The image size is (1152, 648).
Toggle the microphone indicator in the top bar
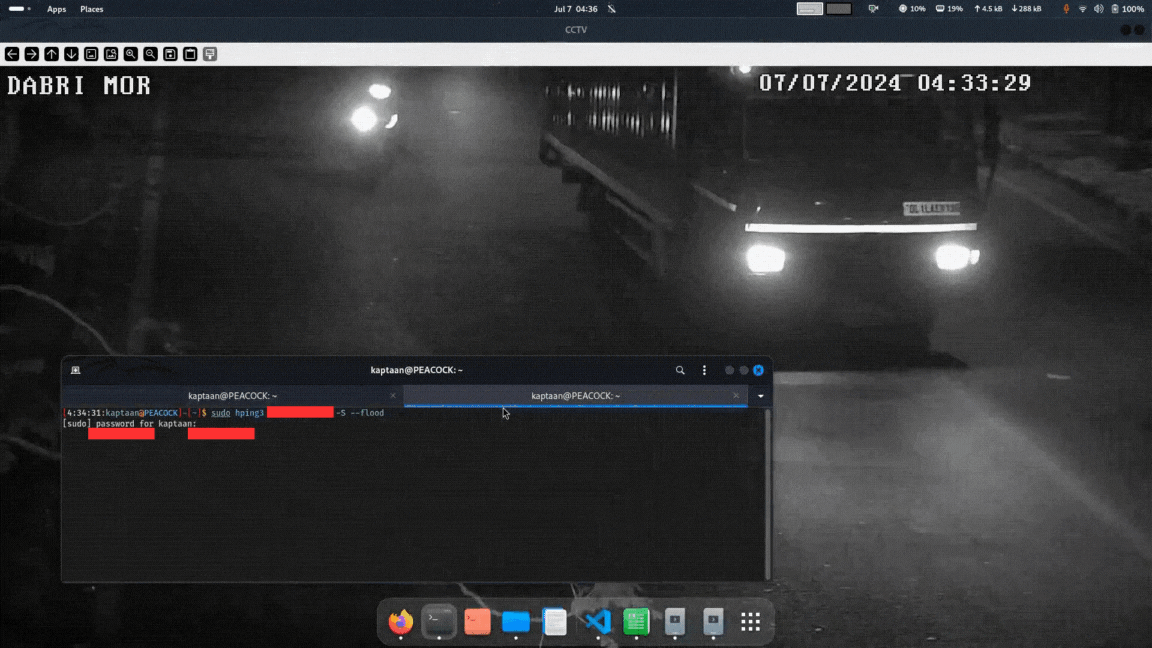click(x=1065, y=8)
